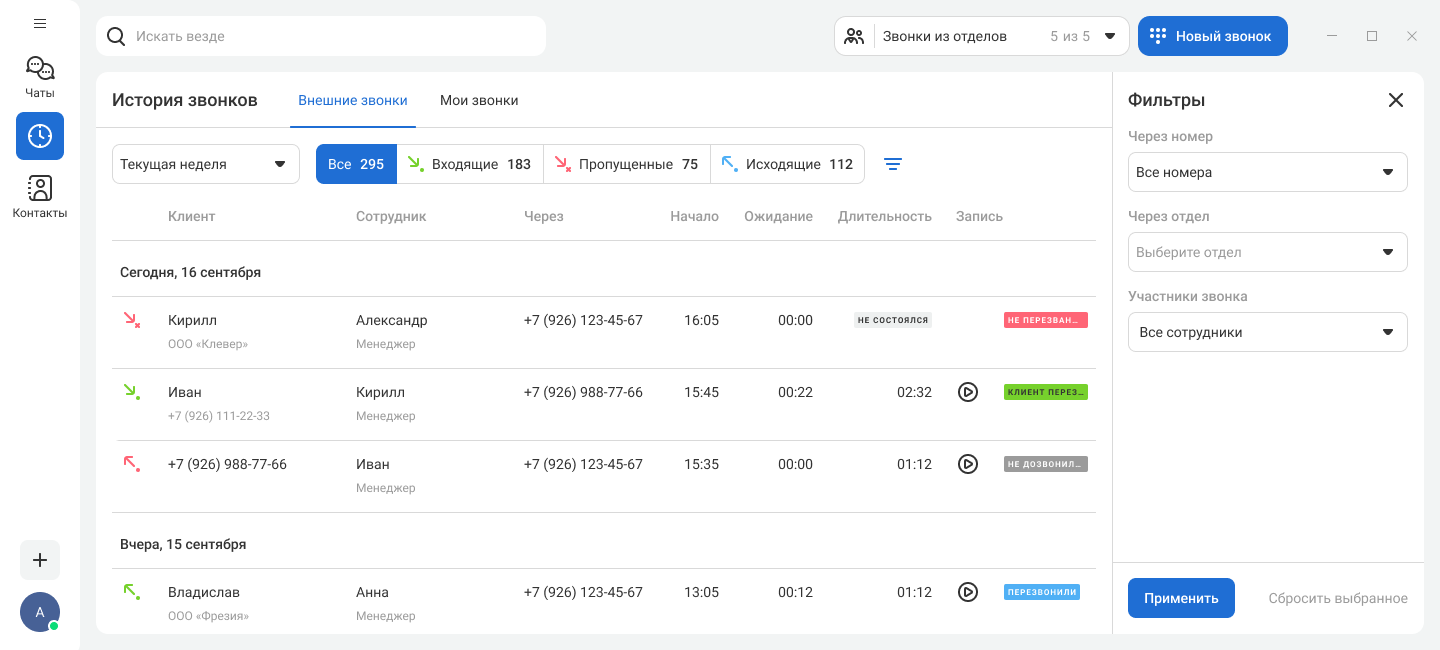Image resolution: width=1440 pixels, height=650 pixels.
Task: Toggle the filter lines icon
Action: pyautogui.click(x=893, y=164)
